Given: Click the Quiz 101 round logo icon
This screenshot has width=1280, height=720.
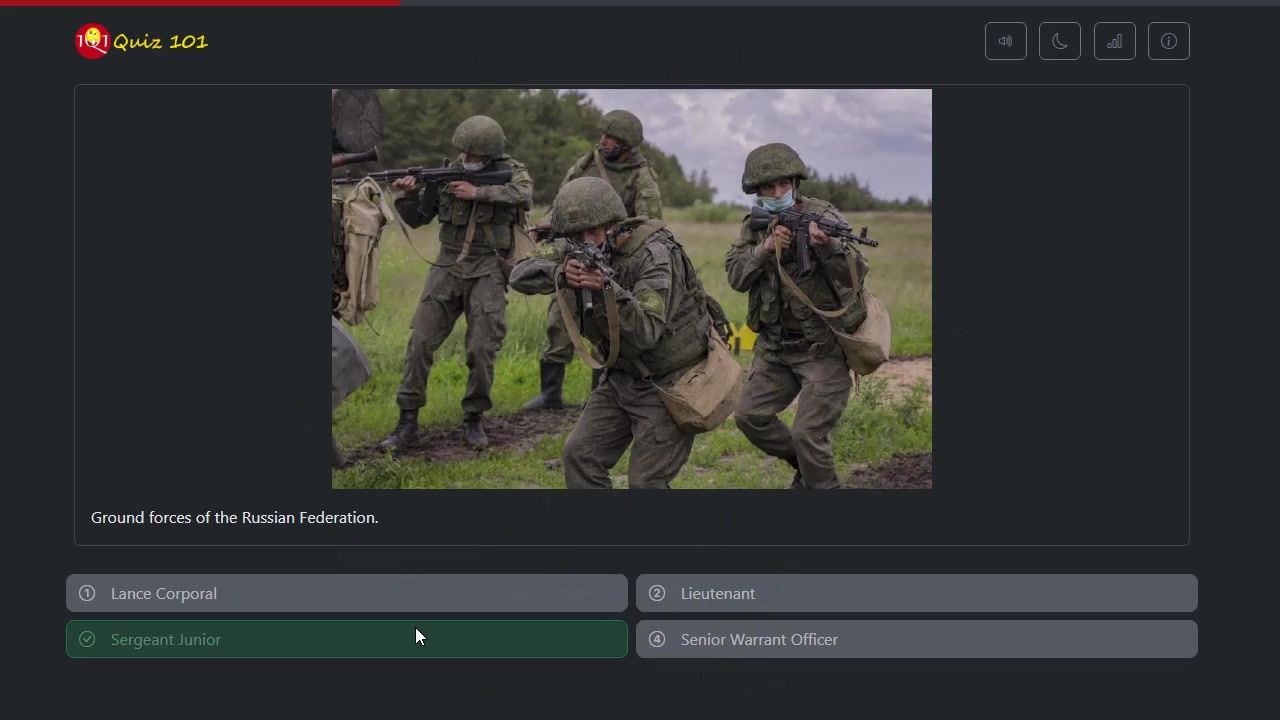Looking at the screenshot, I should tap(92, 41).
